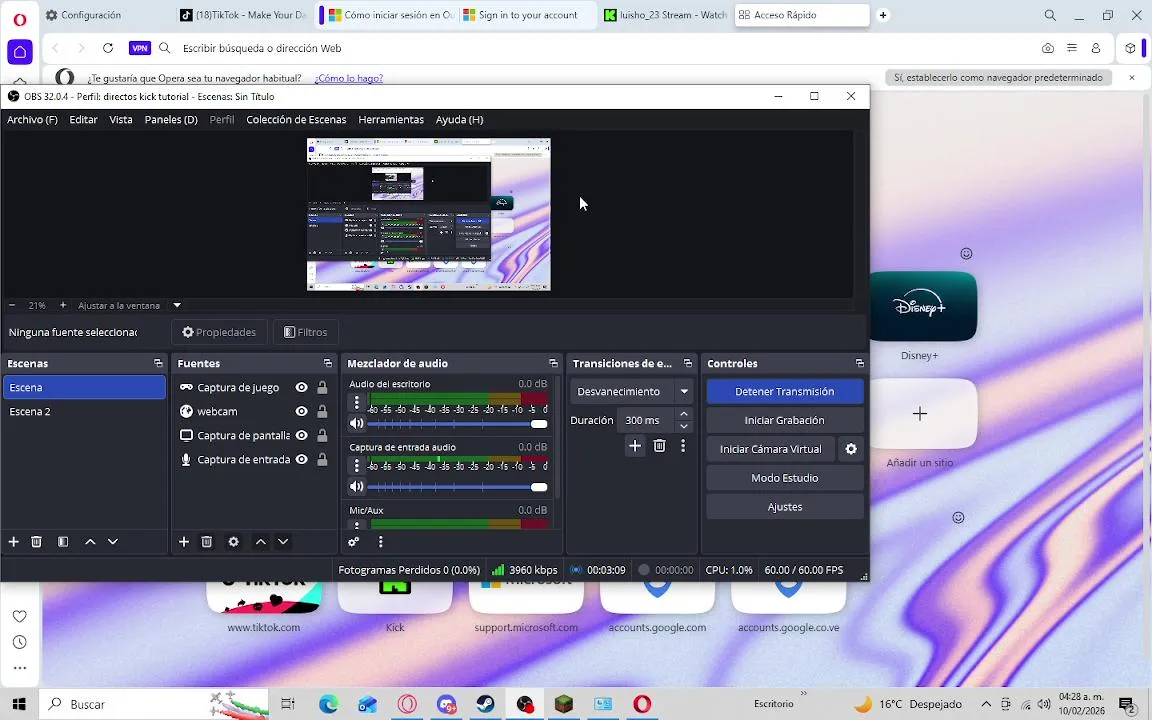The width and height of the screenshot is (1152, 720).
Task: Open Audio del escritorio options dots
Action: click(357, 402)
